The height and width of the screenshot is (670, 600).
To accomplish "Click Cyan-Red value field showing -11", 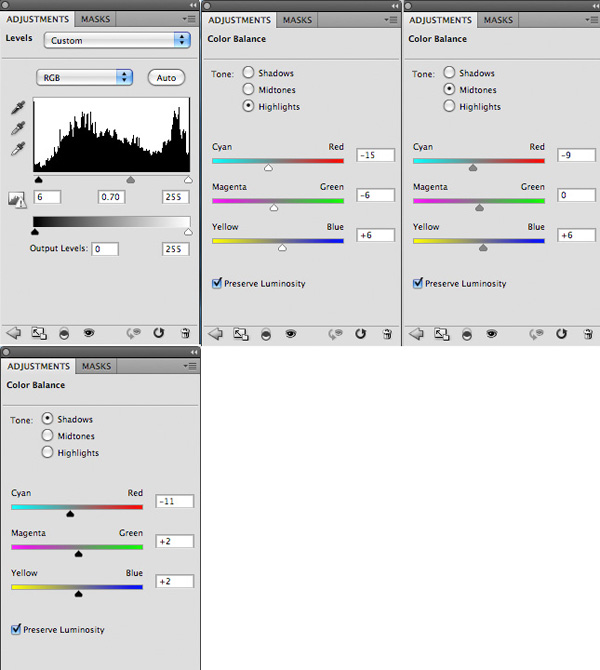I will 174,501.
